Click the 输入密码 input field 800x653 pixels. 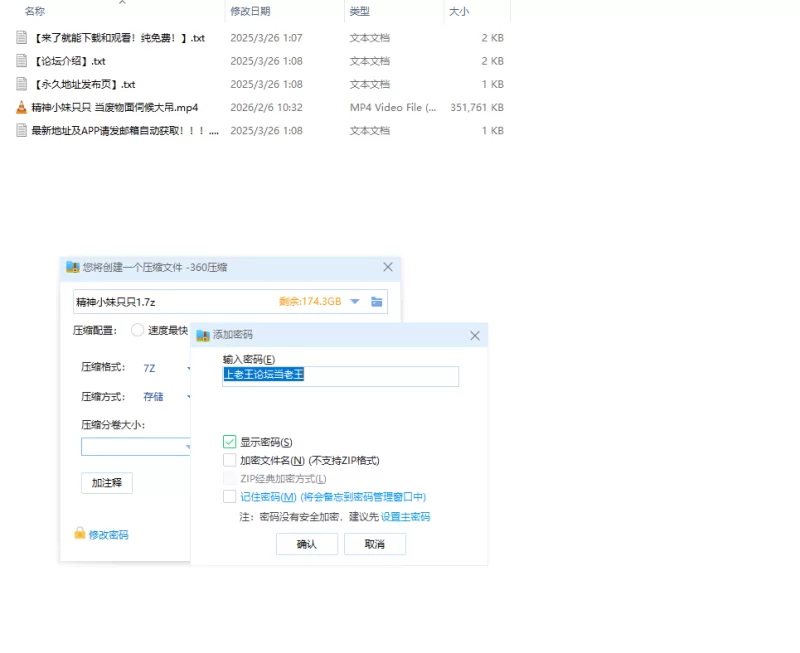tap(340, 376)
